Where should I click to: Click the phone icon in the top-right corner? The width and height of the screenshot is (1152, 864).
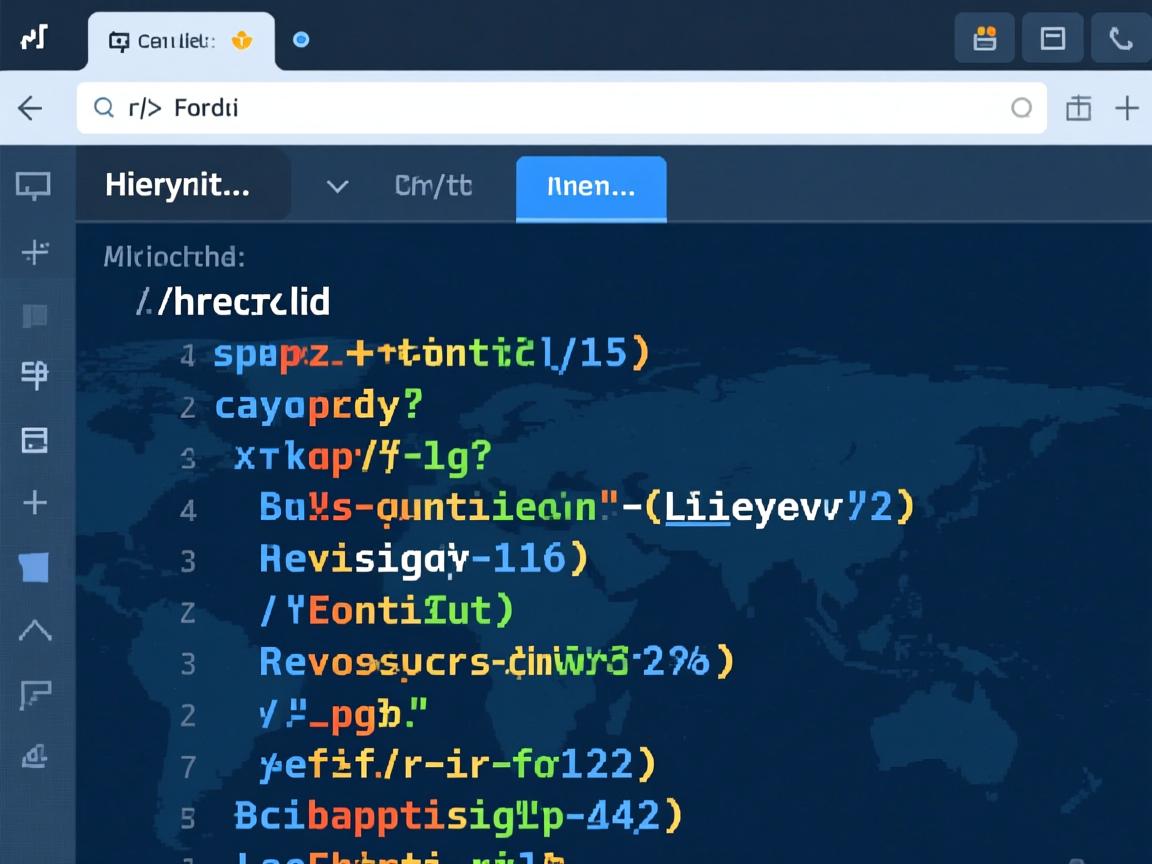[1120, 38]
